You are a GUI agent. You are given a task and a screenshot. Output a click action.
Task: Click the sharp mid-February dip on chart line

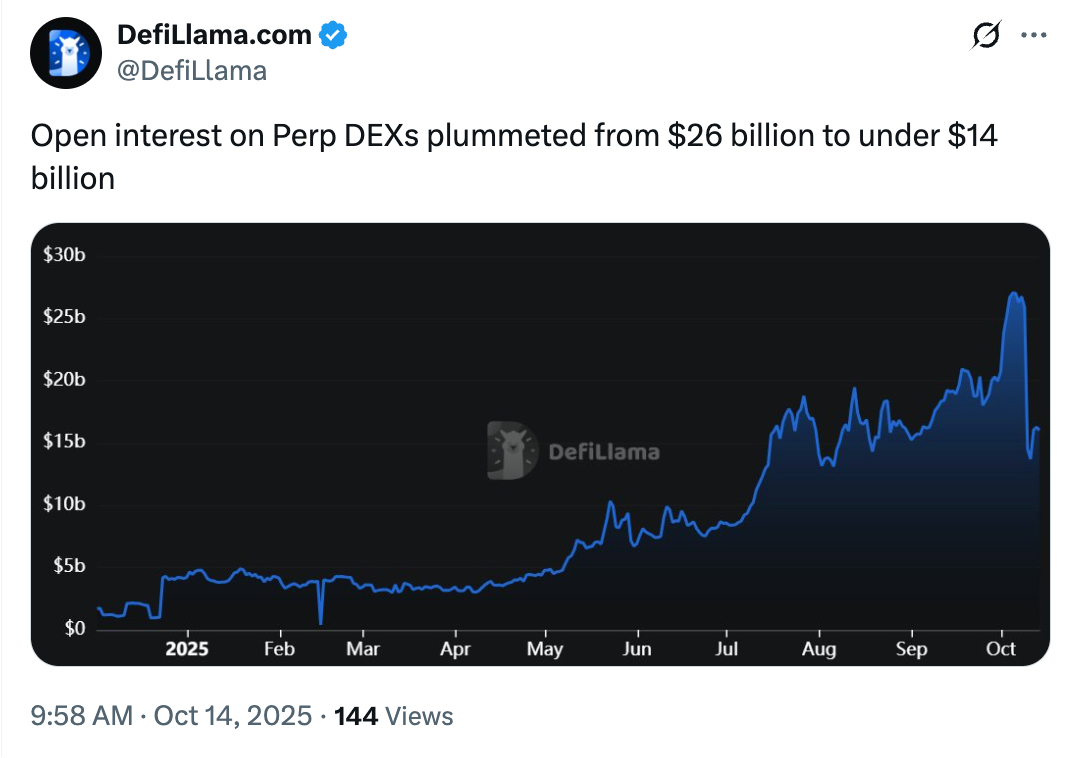(321, 622)
